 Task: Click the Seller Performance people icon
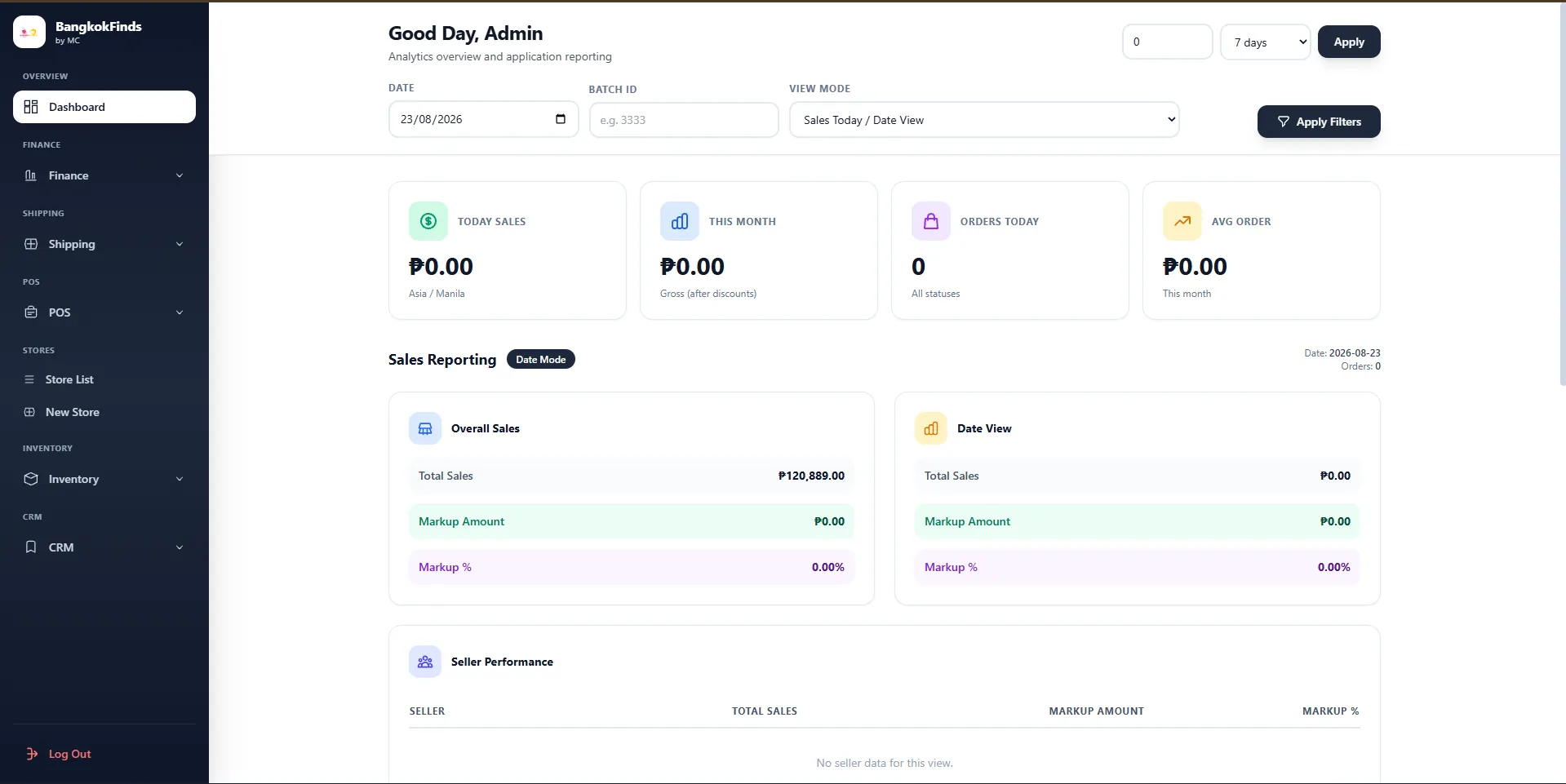pos(425,662)
